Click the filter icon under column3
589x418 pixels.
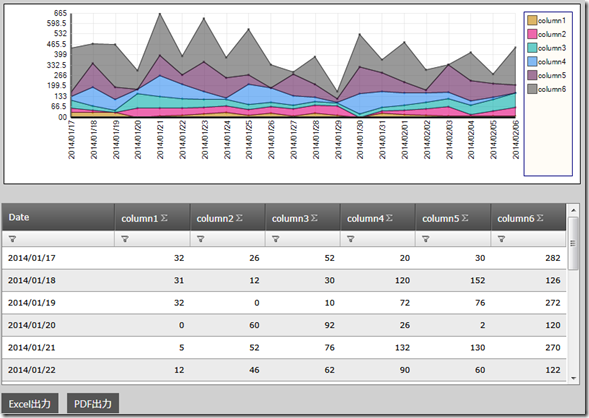coord(276,239)
